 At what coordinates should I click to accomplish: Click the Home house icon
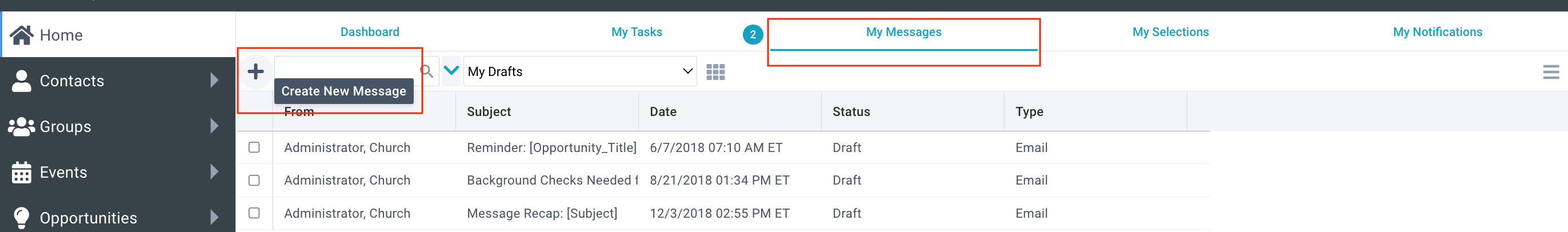(21, 35)
